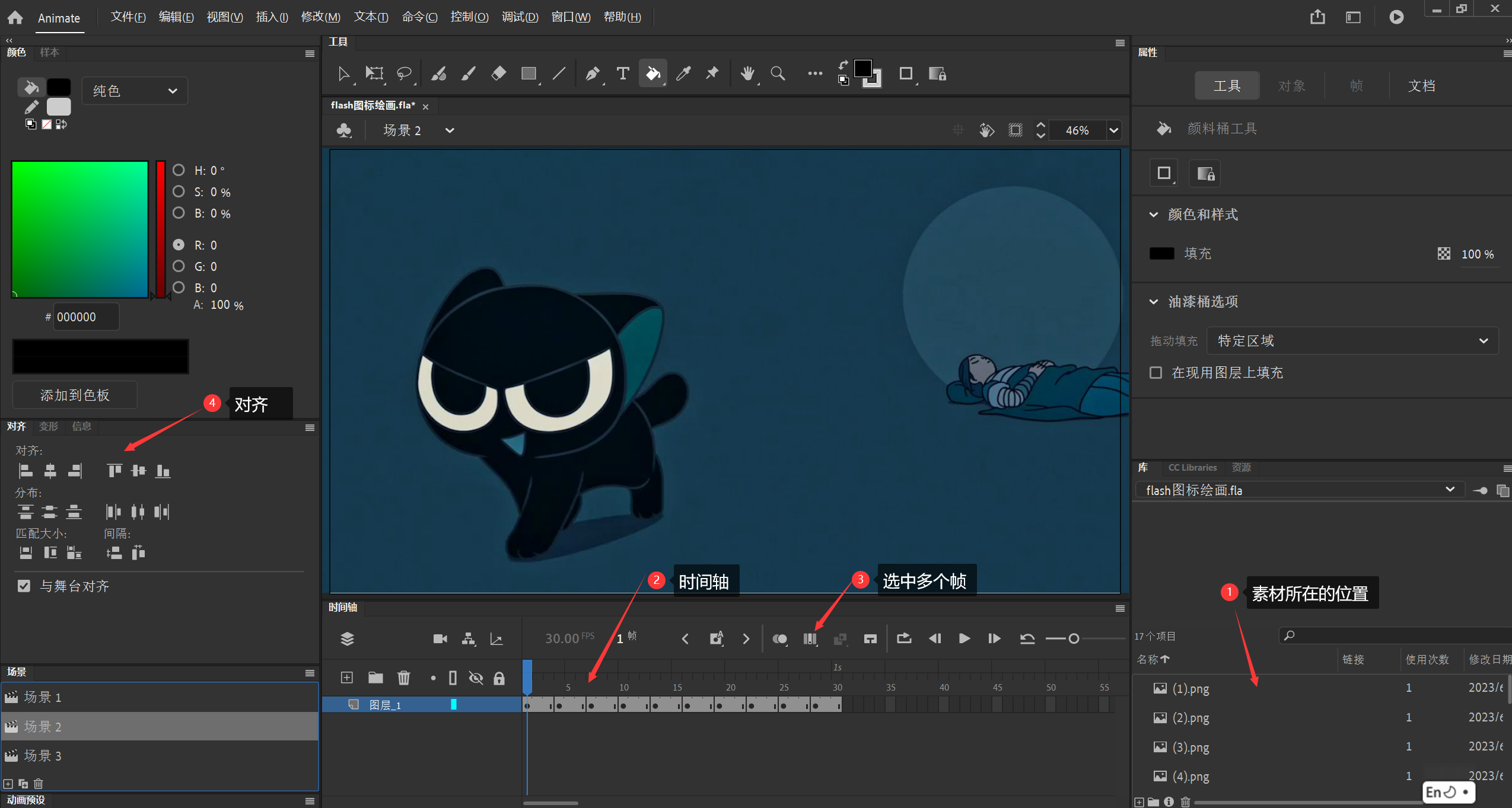Check the 与舞台对齐 checkbox
The height and width of the screenshot is (808, 1512).
pyautogui.click(x=24, y=586)
